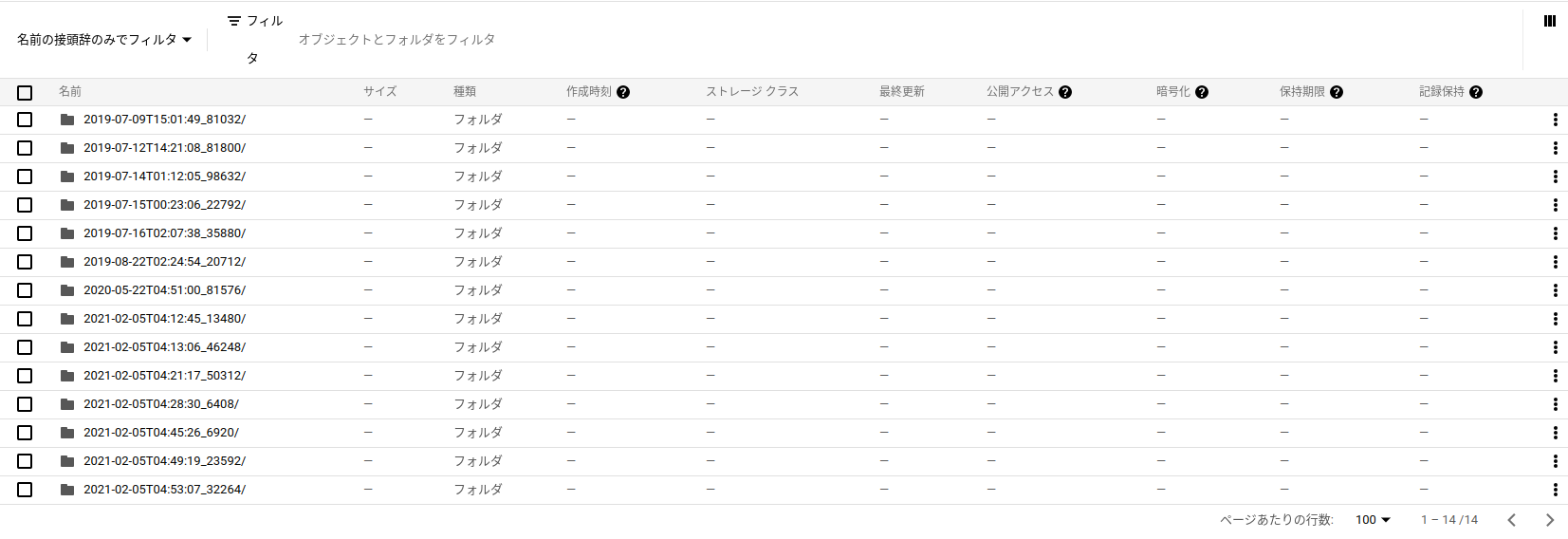
Task: Check the box for 2019-07-09T15:01:49_81032
Action: 25,120
